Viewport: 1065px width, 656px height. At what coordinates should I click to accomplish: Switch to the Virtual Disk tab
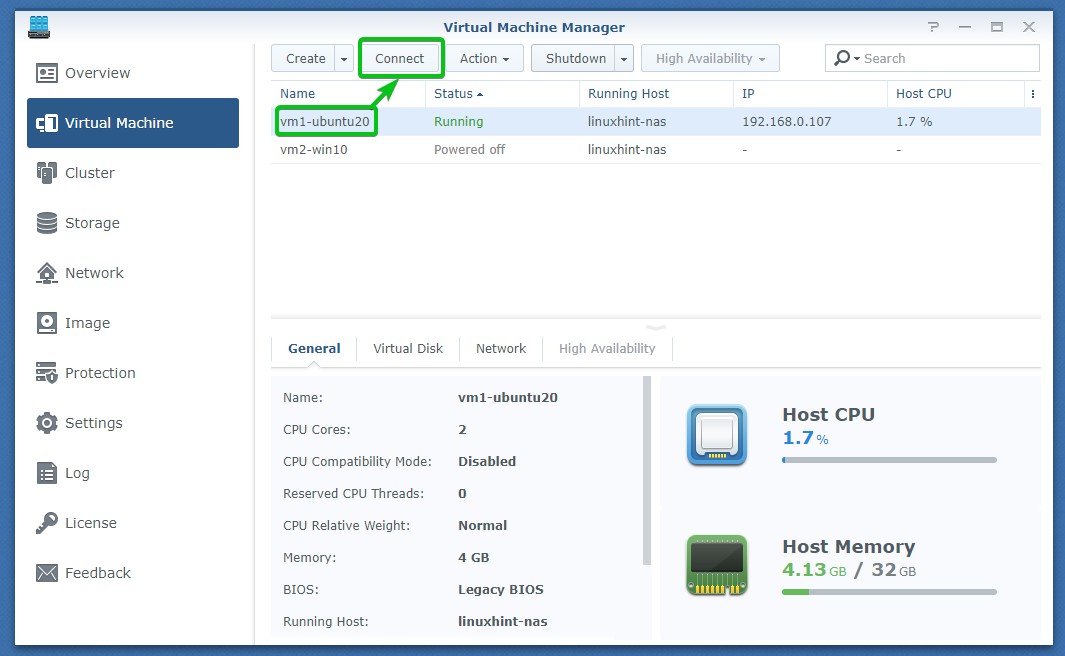click(408, 349)
